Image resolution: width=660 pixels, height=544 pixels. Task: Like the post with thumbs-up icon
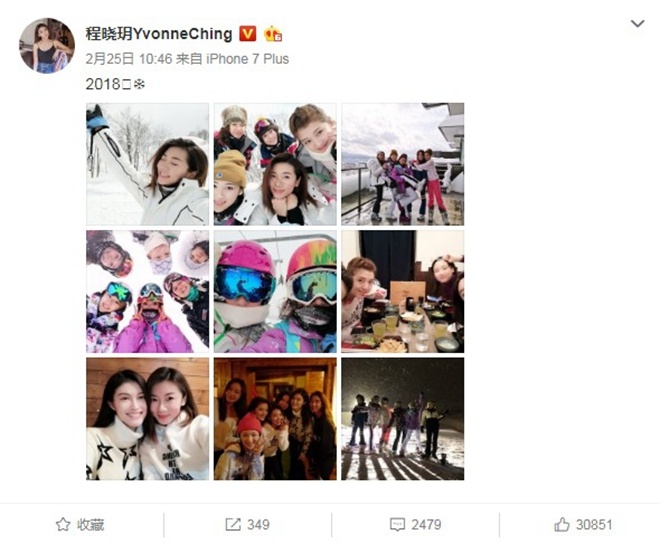pyautogui.click(x=562, y=524)
